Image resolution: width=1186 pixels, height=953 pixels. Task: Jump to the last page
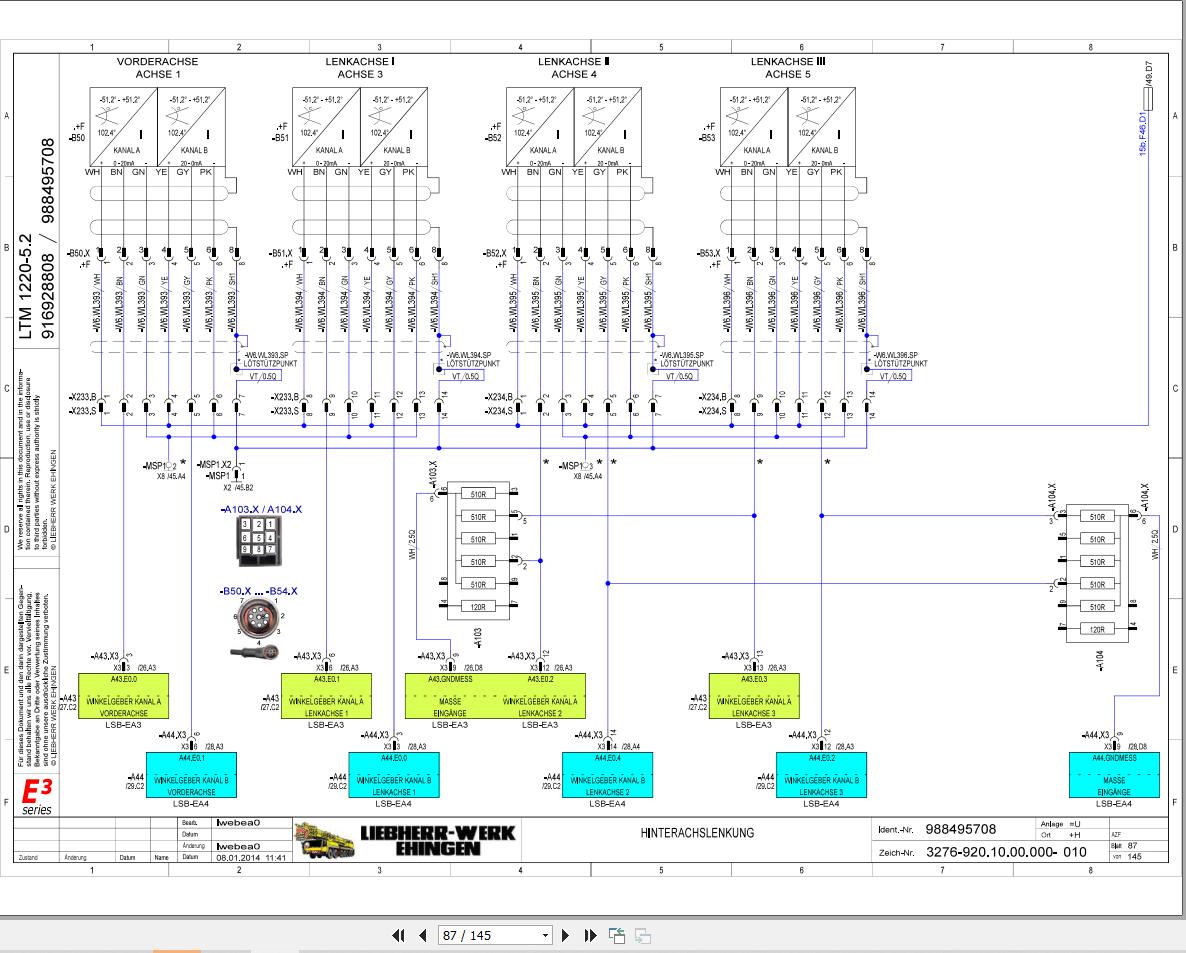click(x=591, y=936)
